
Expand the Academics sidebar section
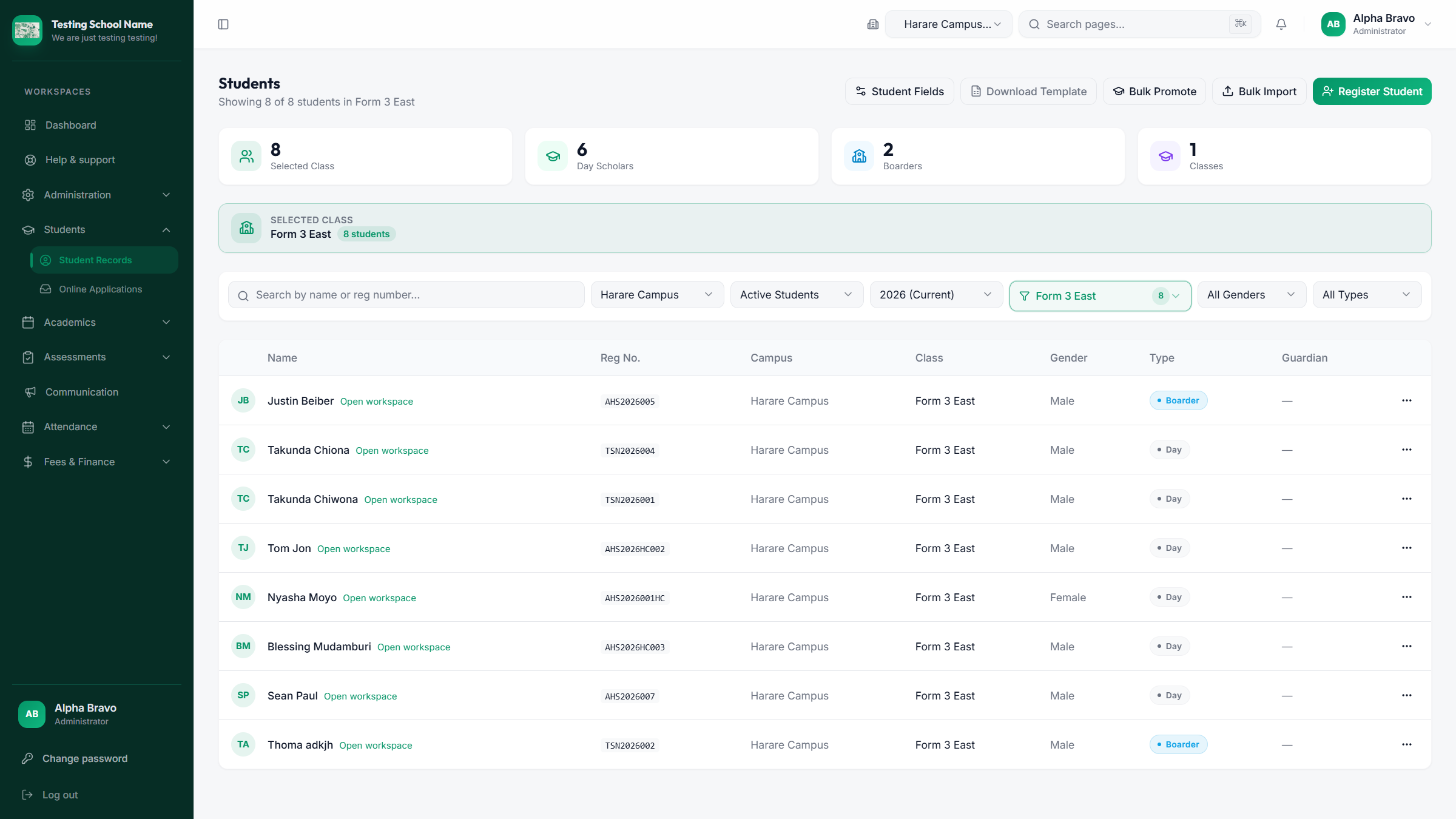tap(96, 322)
